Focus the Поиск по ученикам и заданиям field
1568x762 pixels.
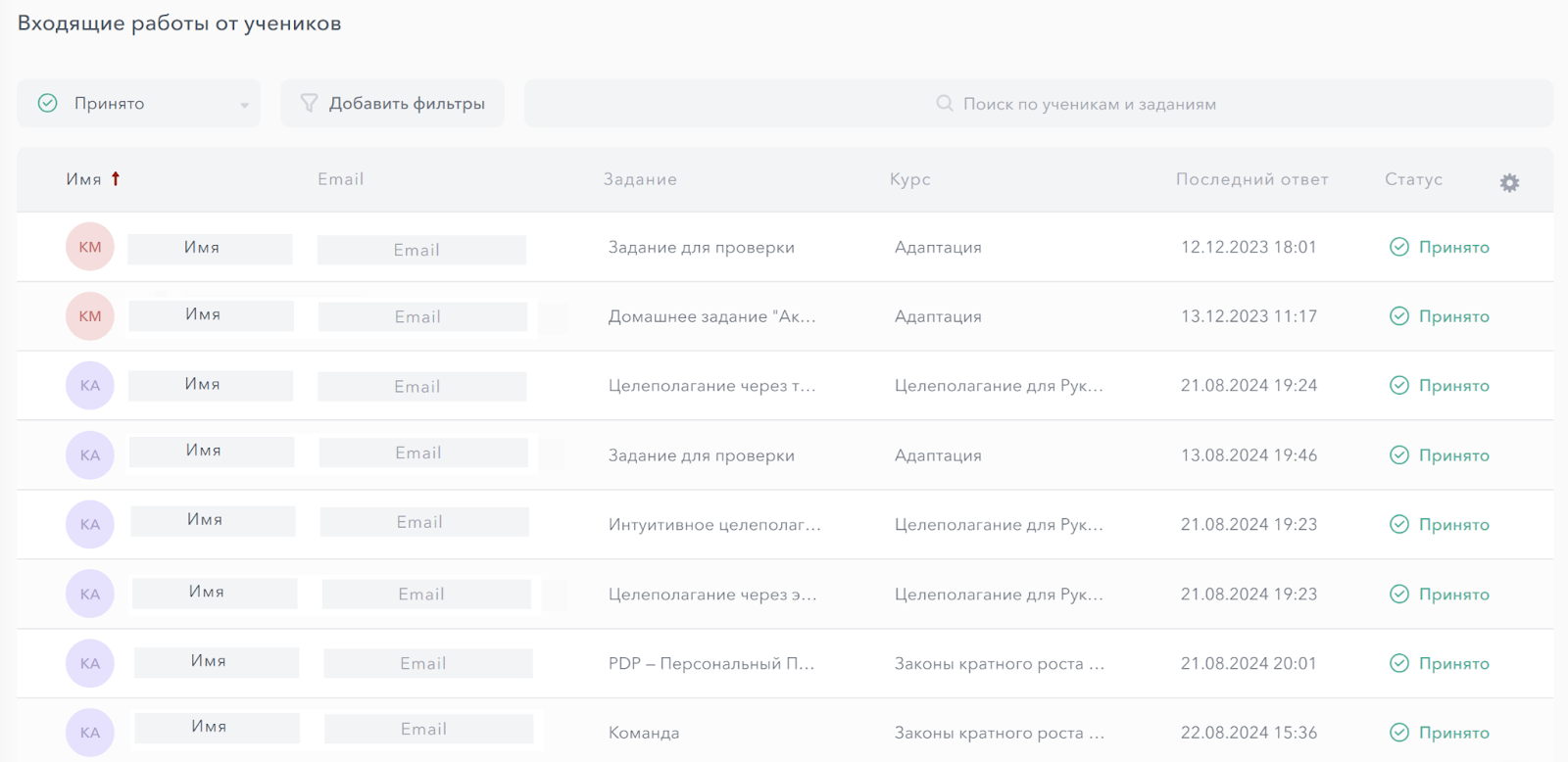point(1088,104)
